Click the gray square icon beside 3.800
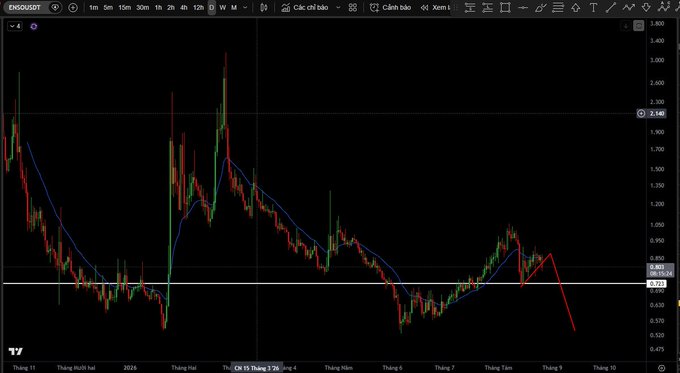This screenshot has height=373, width=680. pos(639,26)
